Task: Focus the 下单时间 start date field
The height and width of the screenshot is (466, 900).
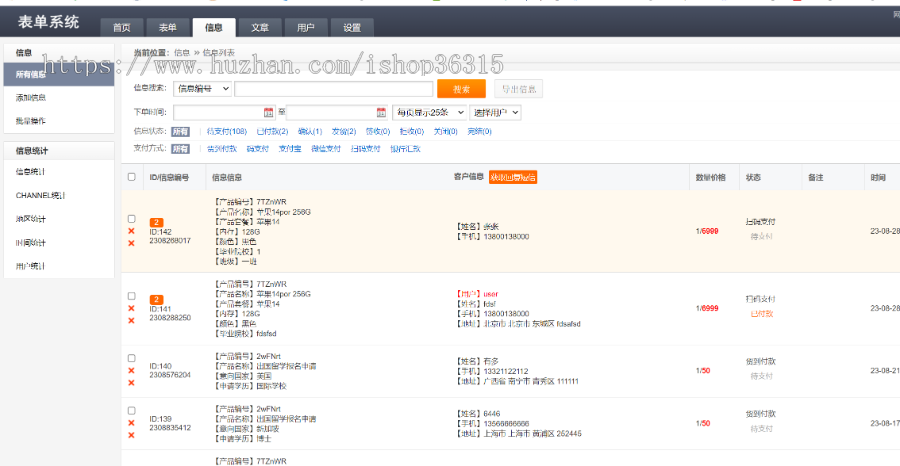Action: point(224,112)
